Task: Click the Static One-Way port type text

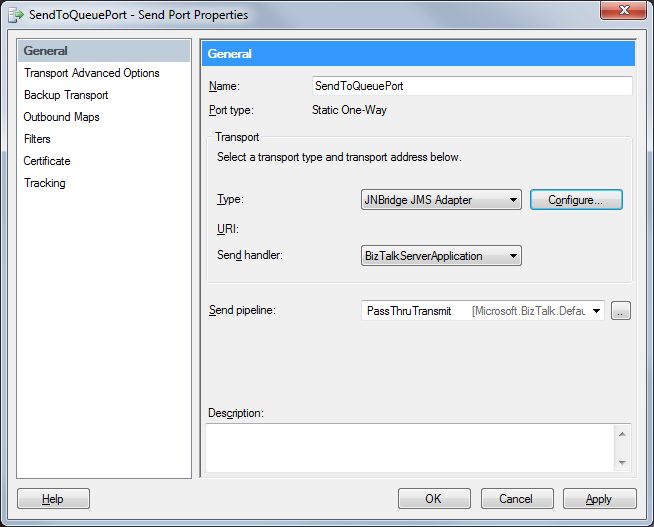Action: point(349,110)
